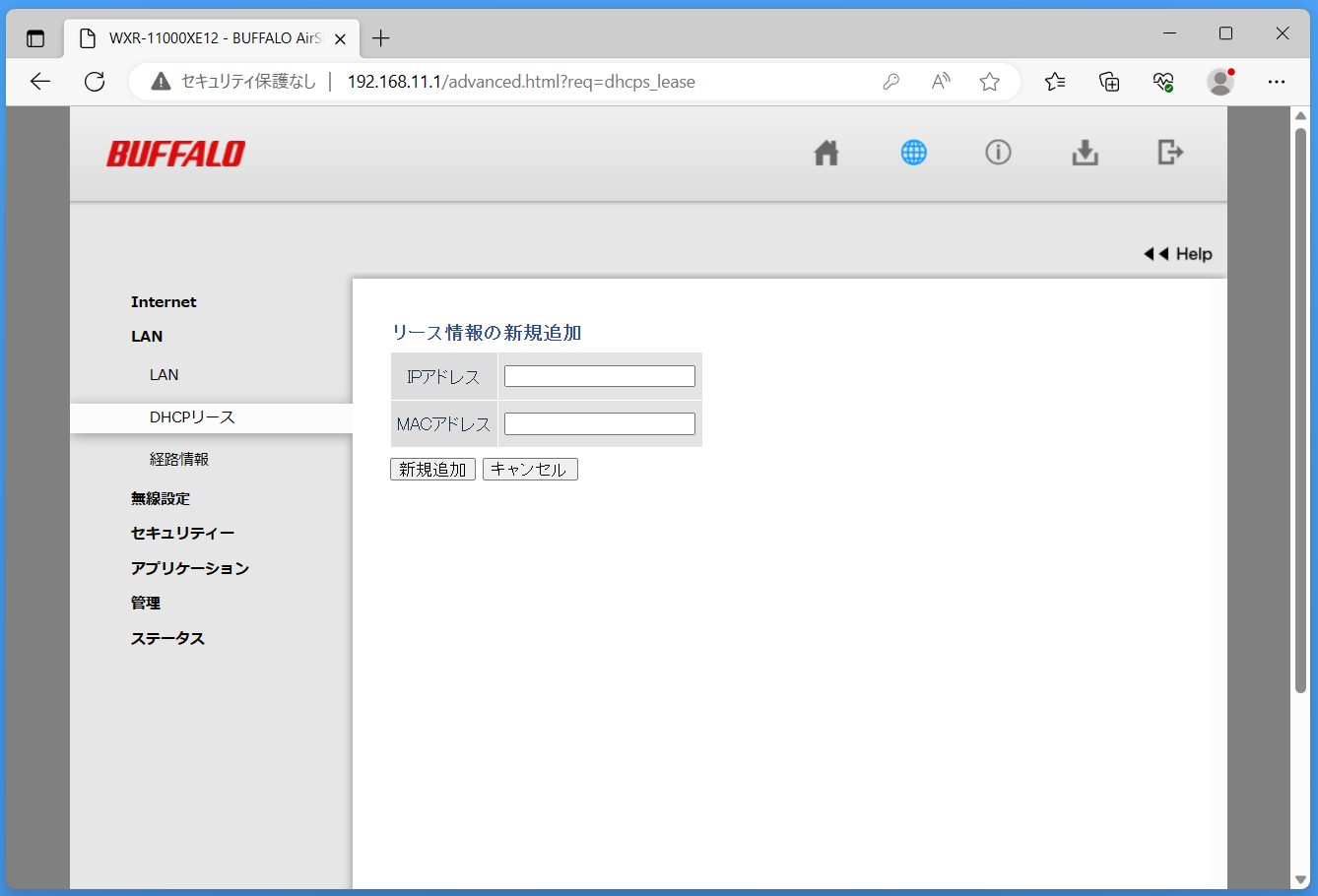Open the system information (i) icon

[x=998, y=153]
